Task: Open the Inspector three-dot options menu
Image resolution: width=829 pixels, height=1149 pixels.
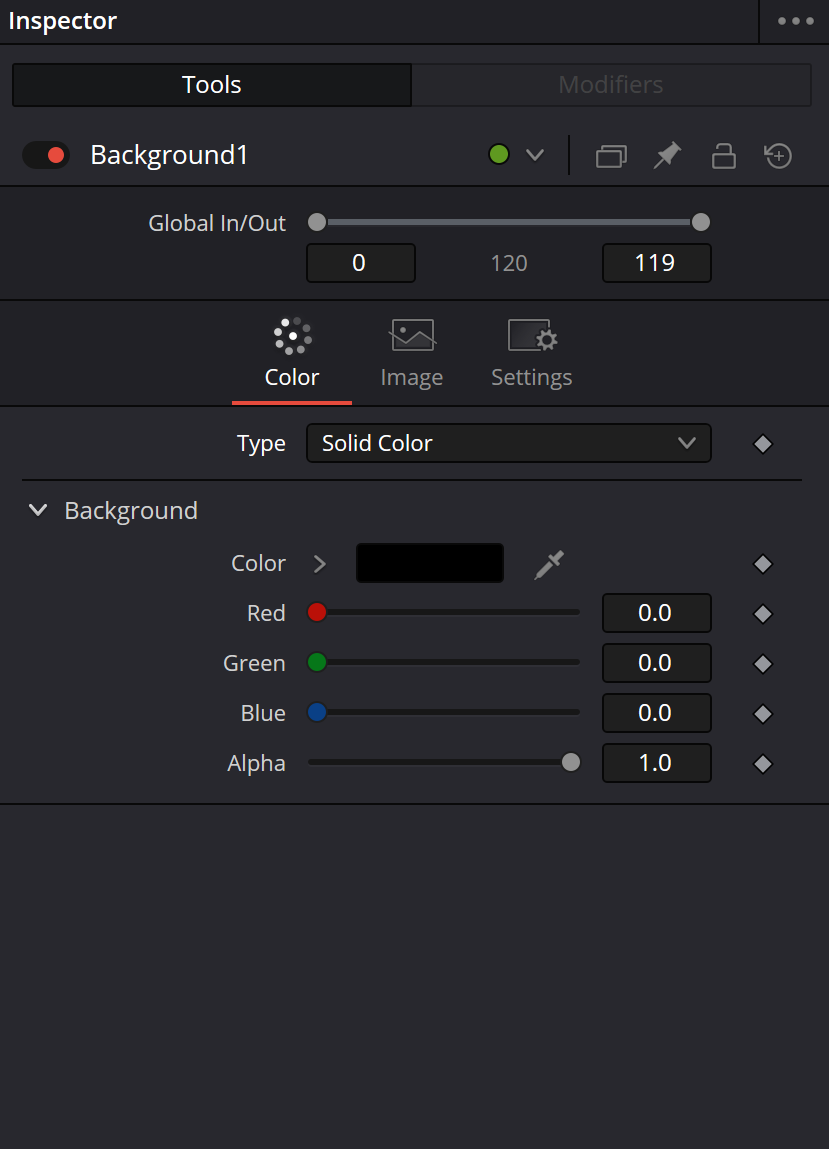Action: click(795, 21)
